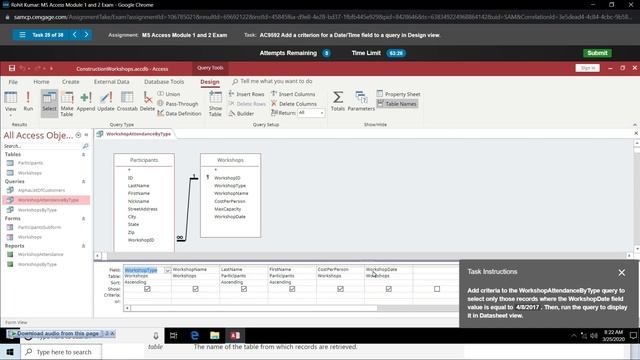
Task: Open Task View from the taskbar
Action: [x=174, y=336]
